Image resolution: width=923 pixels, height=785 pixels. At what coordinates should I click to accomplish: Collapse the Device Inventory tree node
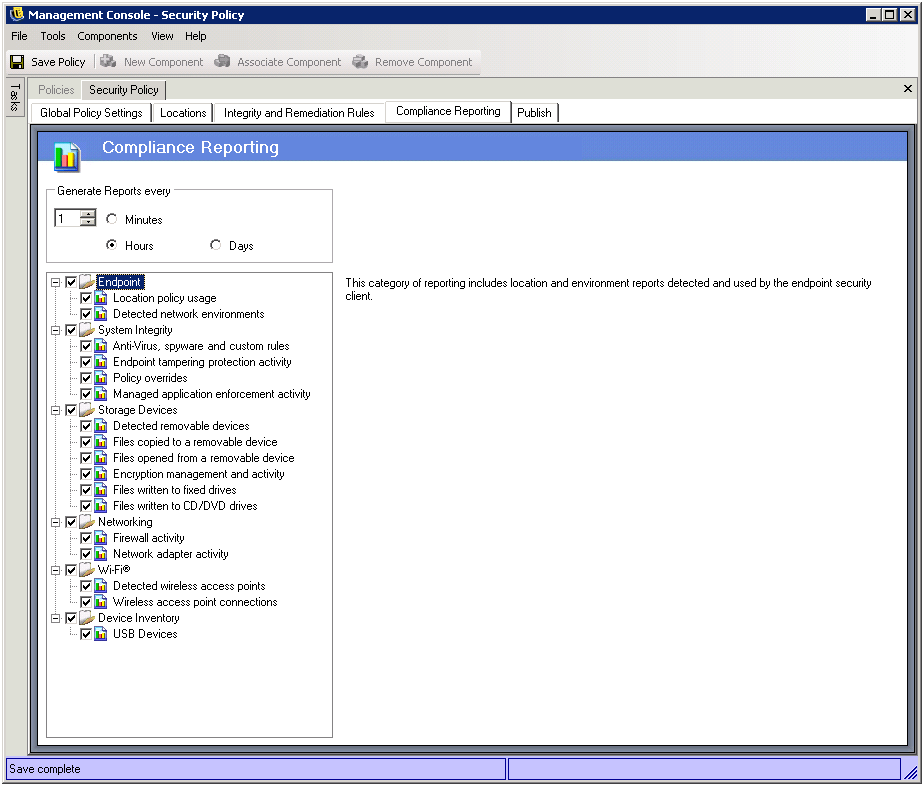point(55,618)
